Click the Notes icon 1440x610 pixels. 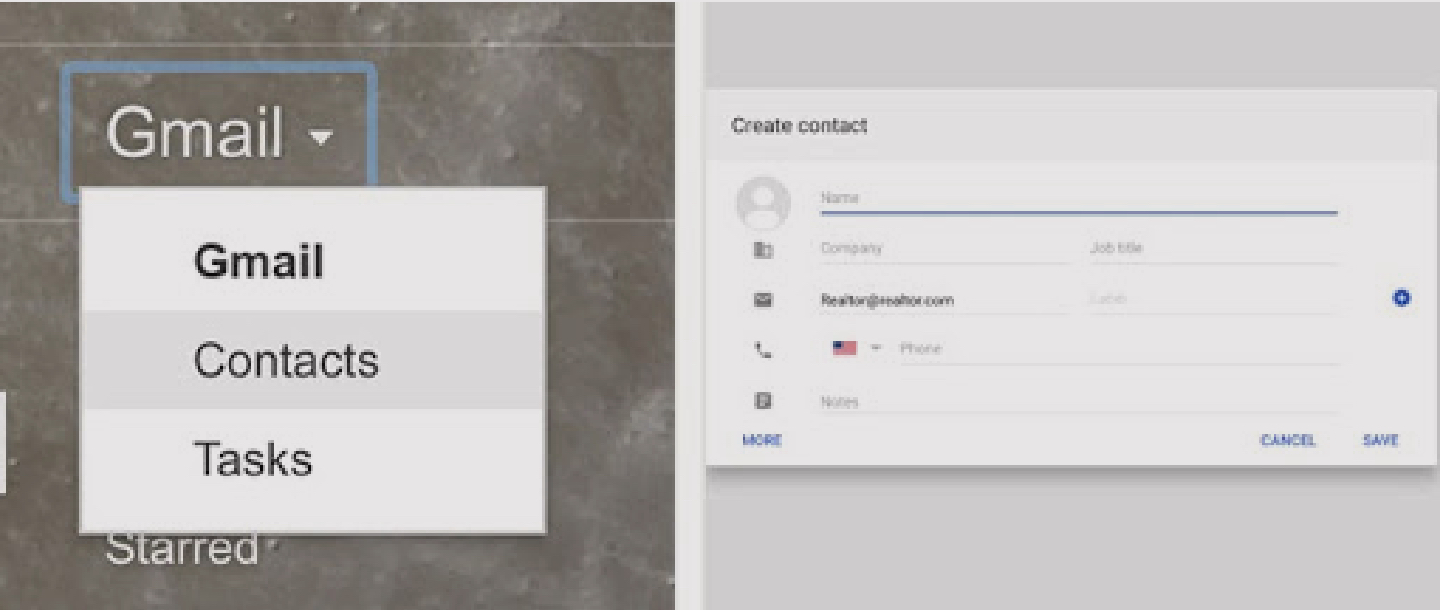[763, 401]
